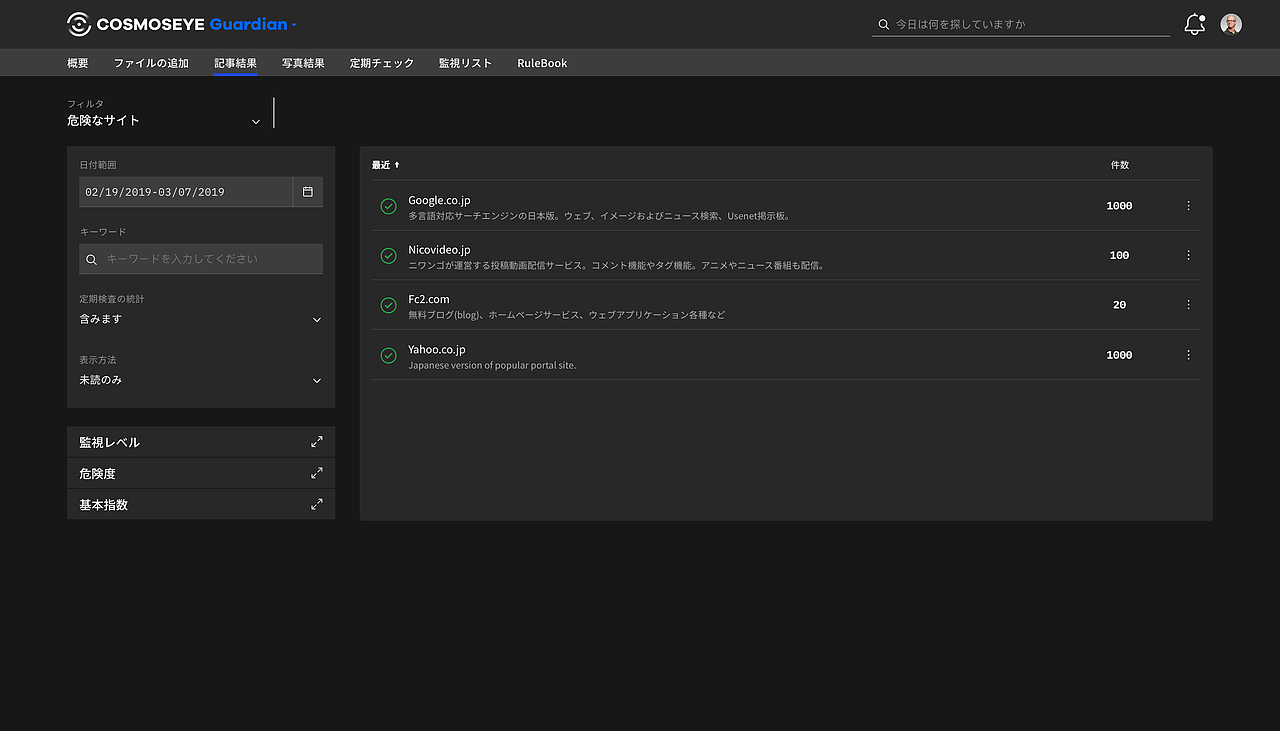Image resolution: width=1280 pixels, height=731 pixels.
Task: Expand the 監視レベル panel
Action: pos(316,441)
